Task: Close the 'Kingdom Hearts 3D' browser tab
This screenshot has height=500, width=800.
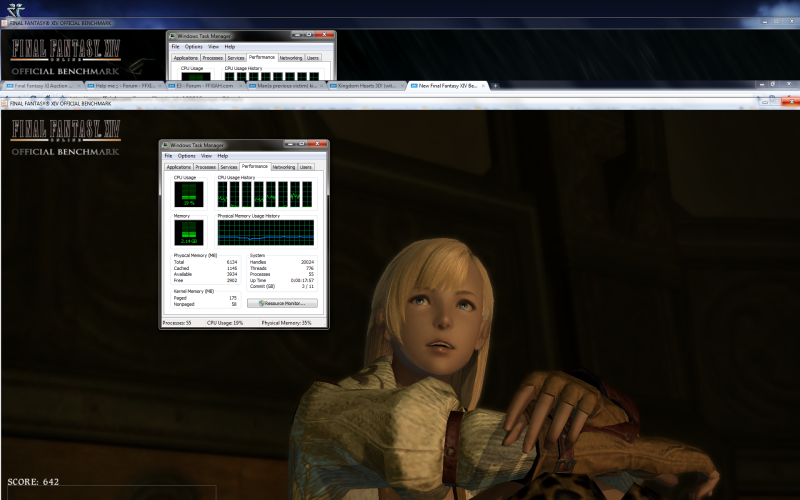Action: pos(401,86)
